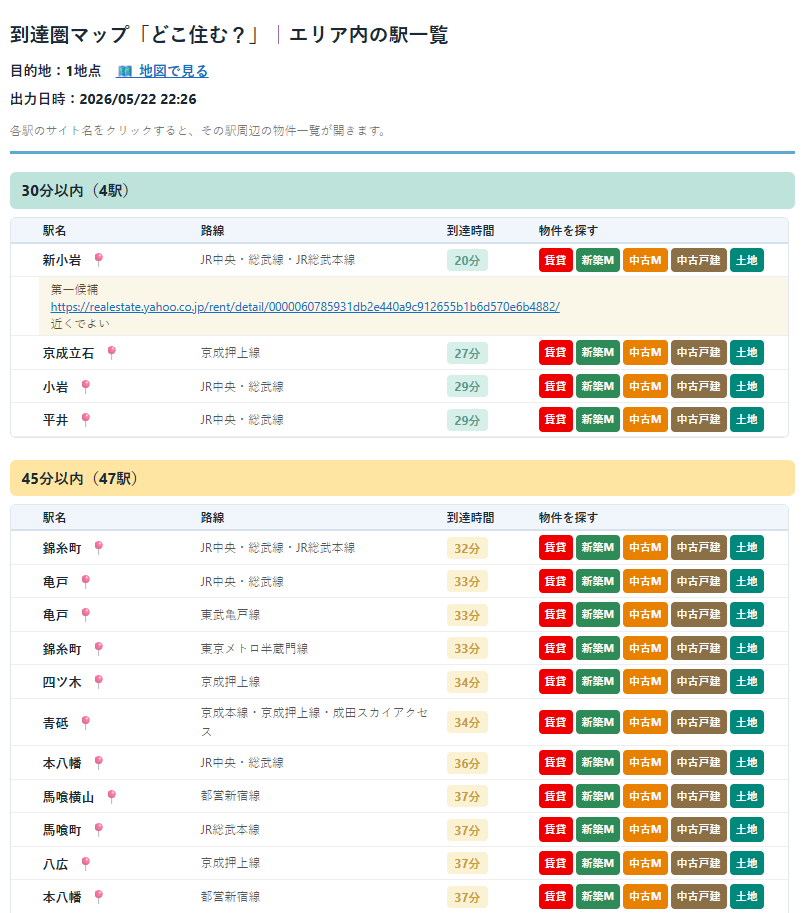The image size is (803, 913).
Task: Click the route text JR総武本線 for 馬喰町
Action: pyautogui.click(x=230, y=830)
